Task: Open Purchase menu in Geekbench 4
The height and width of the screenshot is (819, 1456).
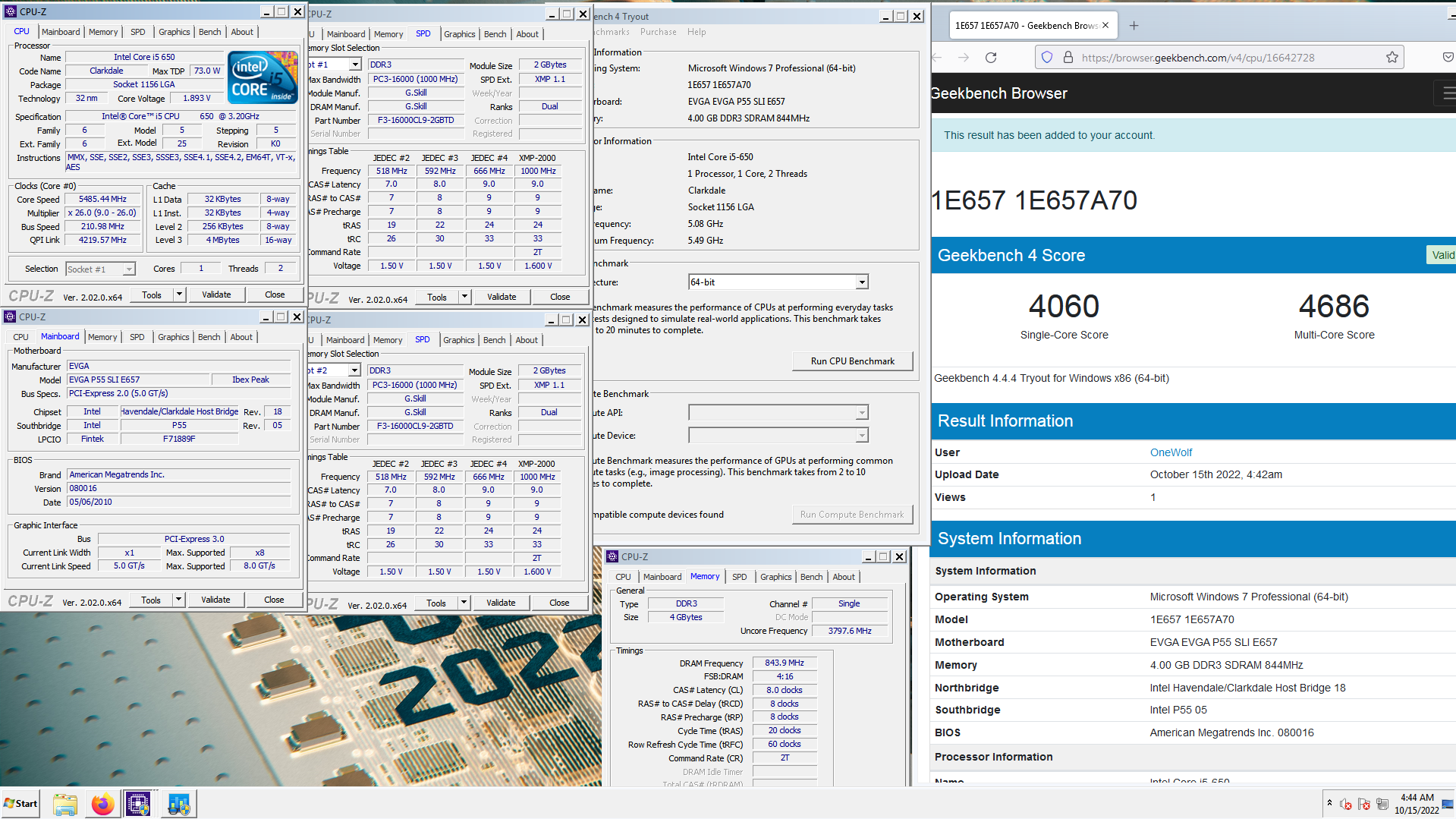Action: pyautogui.click(x=658, y=32)
